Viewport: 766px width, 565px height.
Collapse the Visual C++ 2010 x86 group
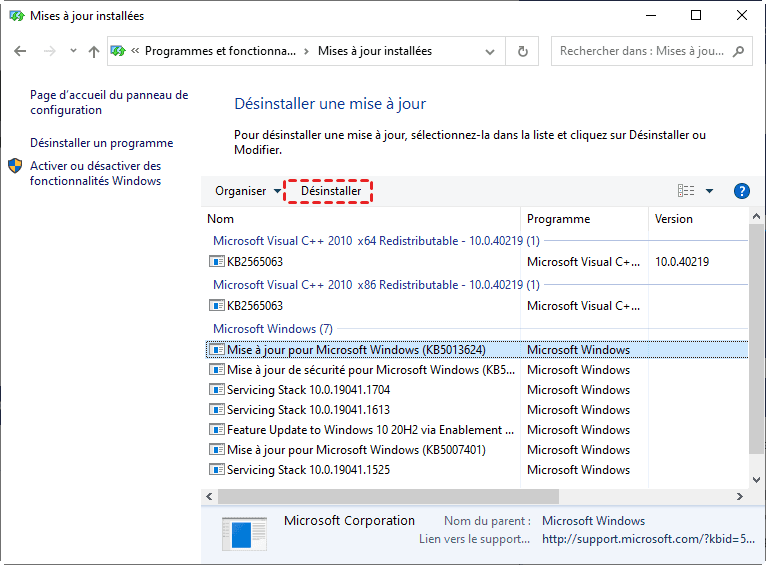click(x=376, y=285)
